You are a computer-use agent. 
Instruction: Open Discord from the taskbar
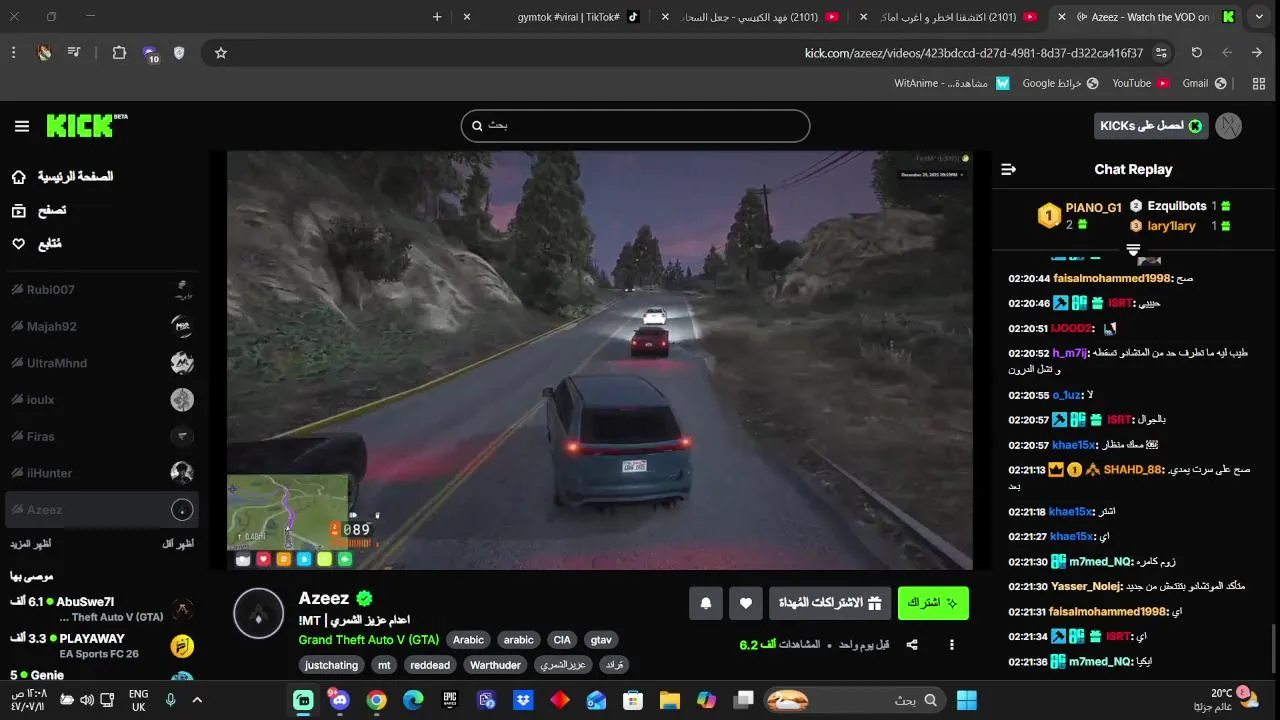tap(340, 700)
